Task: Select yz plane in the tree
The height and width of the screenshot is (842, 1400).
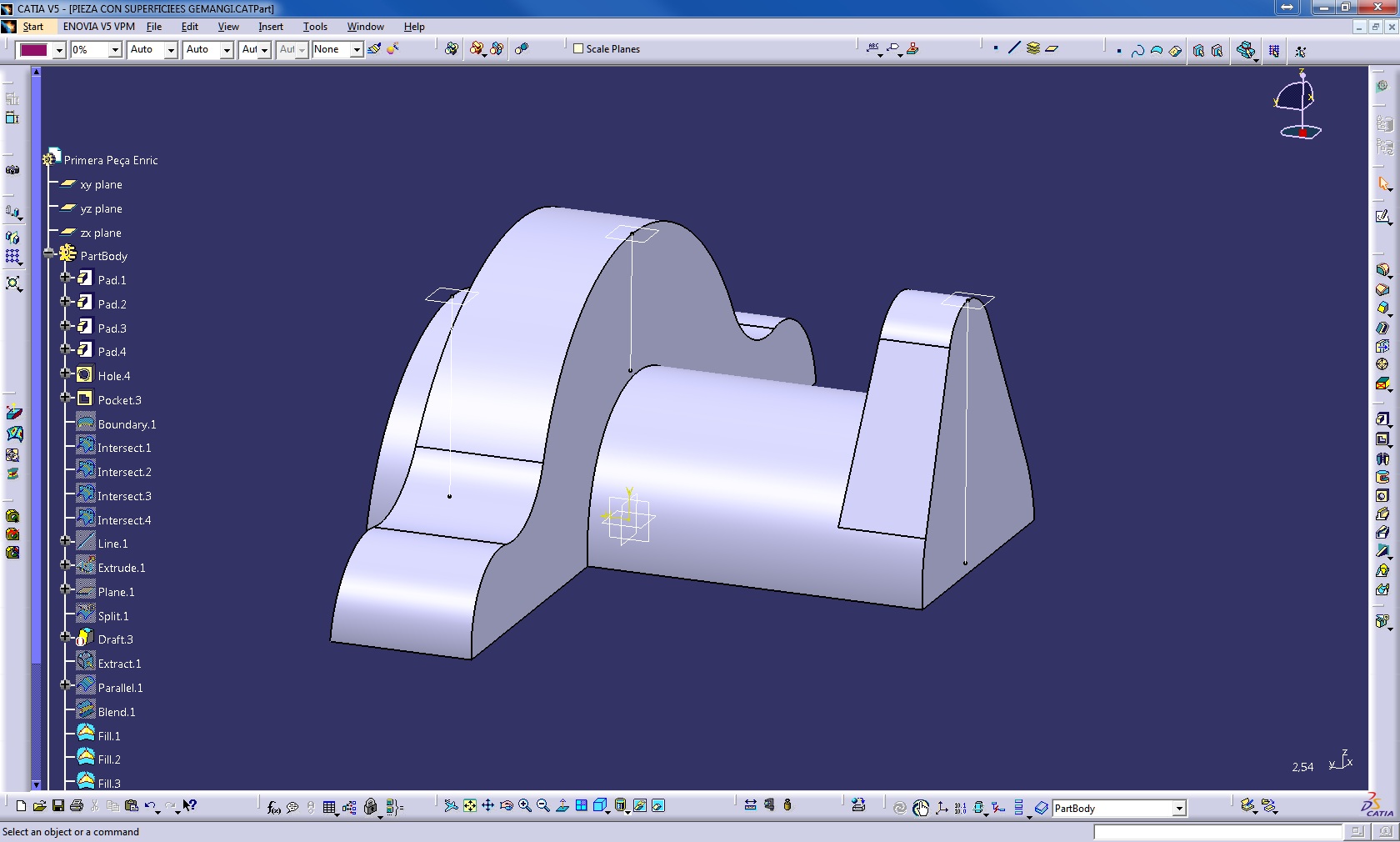Action: click(x=102, y=208)
